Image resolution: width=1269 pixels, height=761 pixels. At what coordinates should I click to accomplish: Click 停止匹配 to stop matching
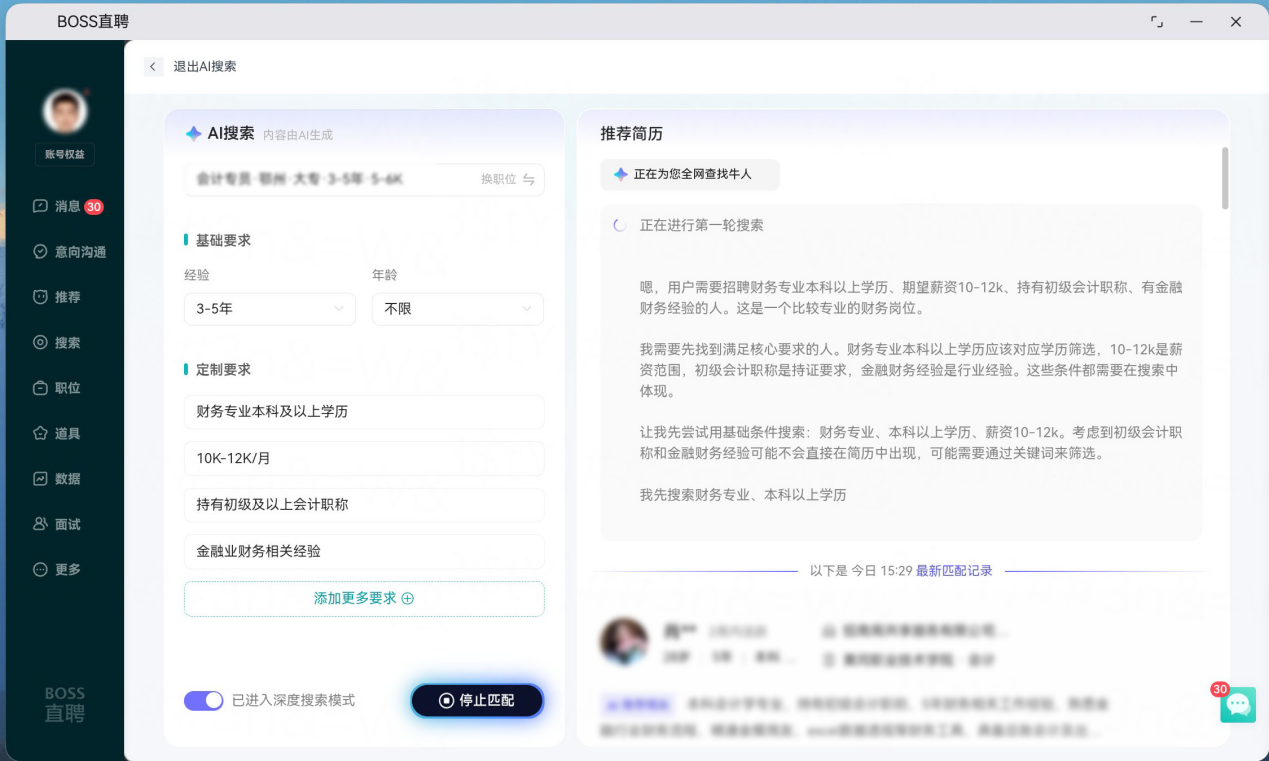pyautogui.click(x=477, y=701)
